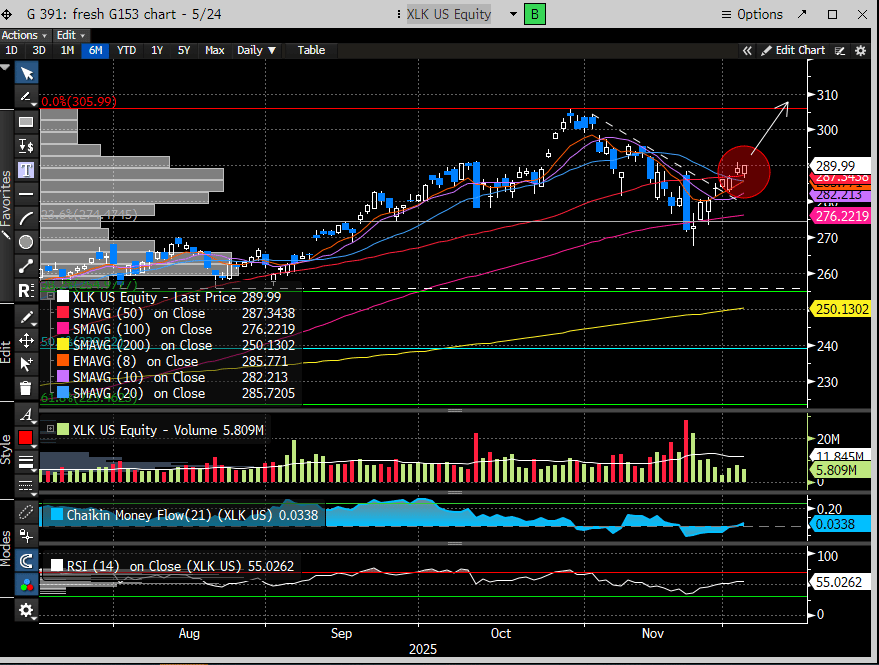Toggle the magnet snap mode

[x=26, y=560]
